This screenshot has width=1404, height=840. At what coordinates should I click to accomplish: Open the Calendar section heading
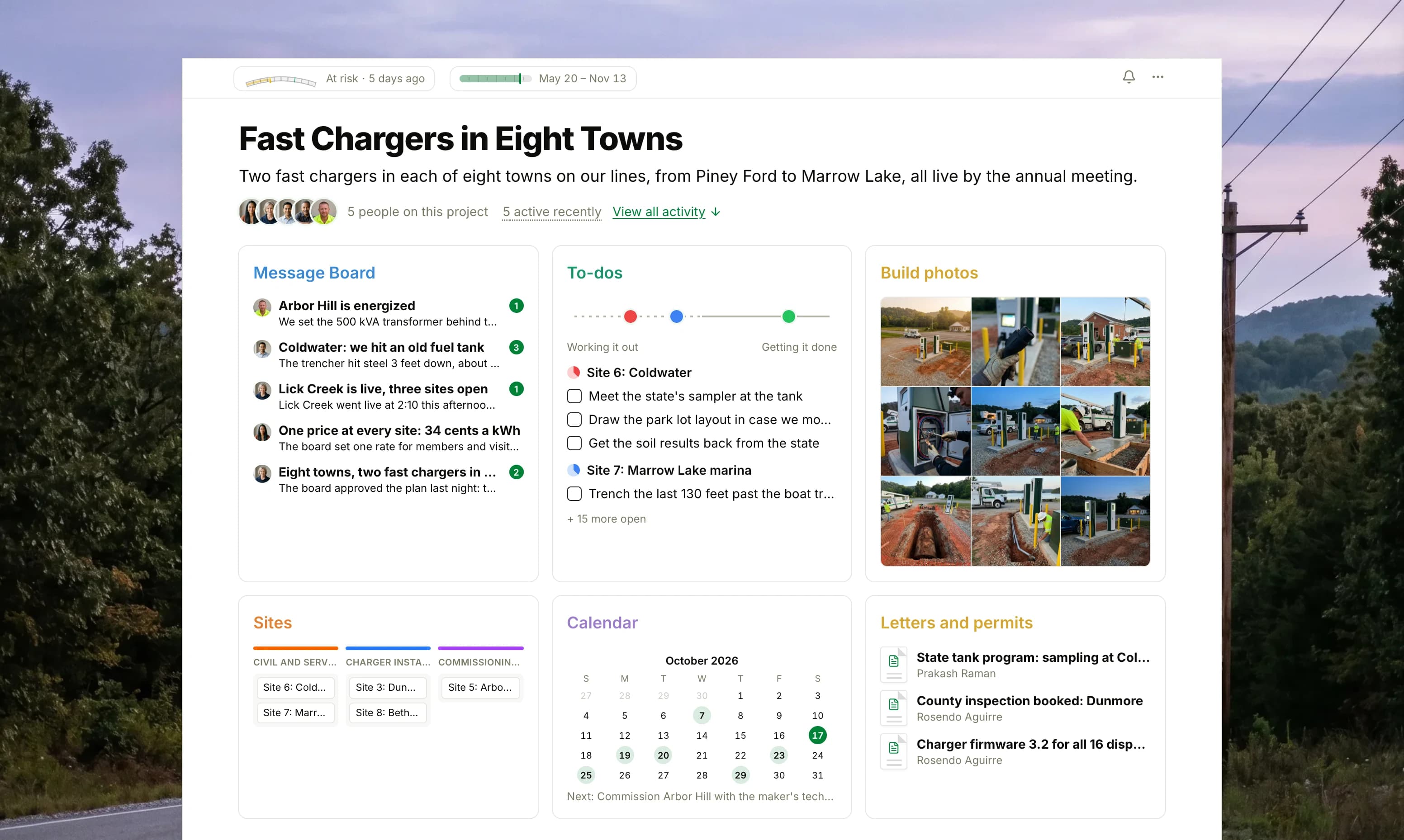[x=602, y=623]
